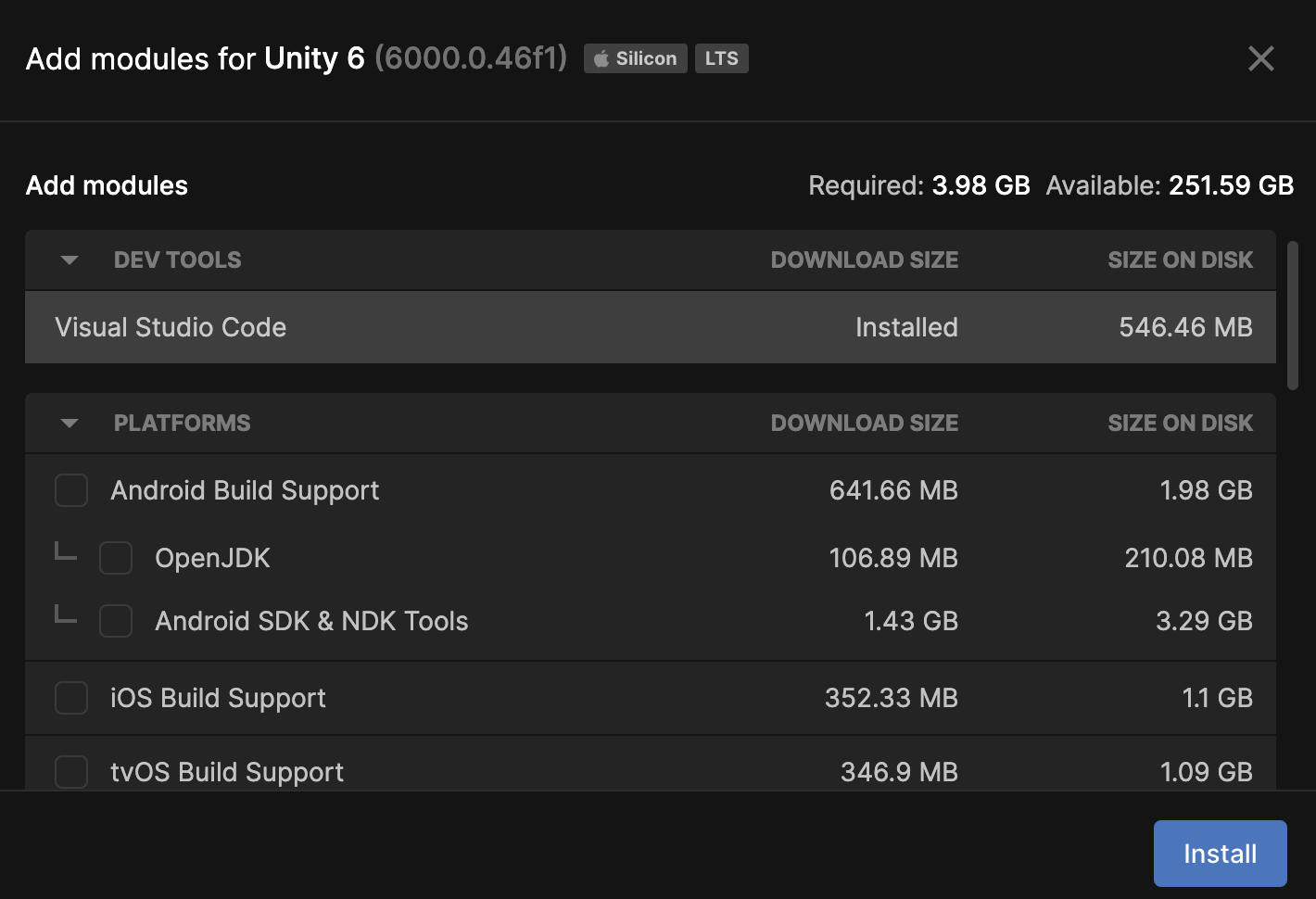
Task: Check the OpenJDK module
Action: click(116, 558)
